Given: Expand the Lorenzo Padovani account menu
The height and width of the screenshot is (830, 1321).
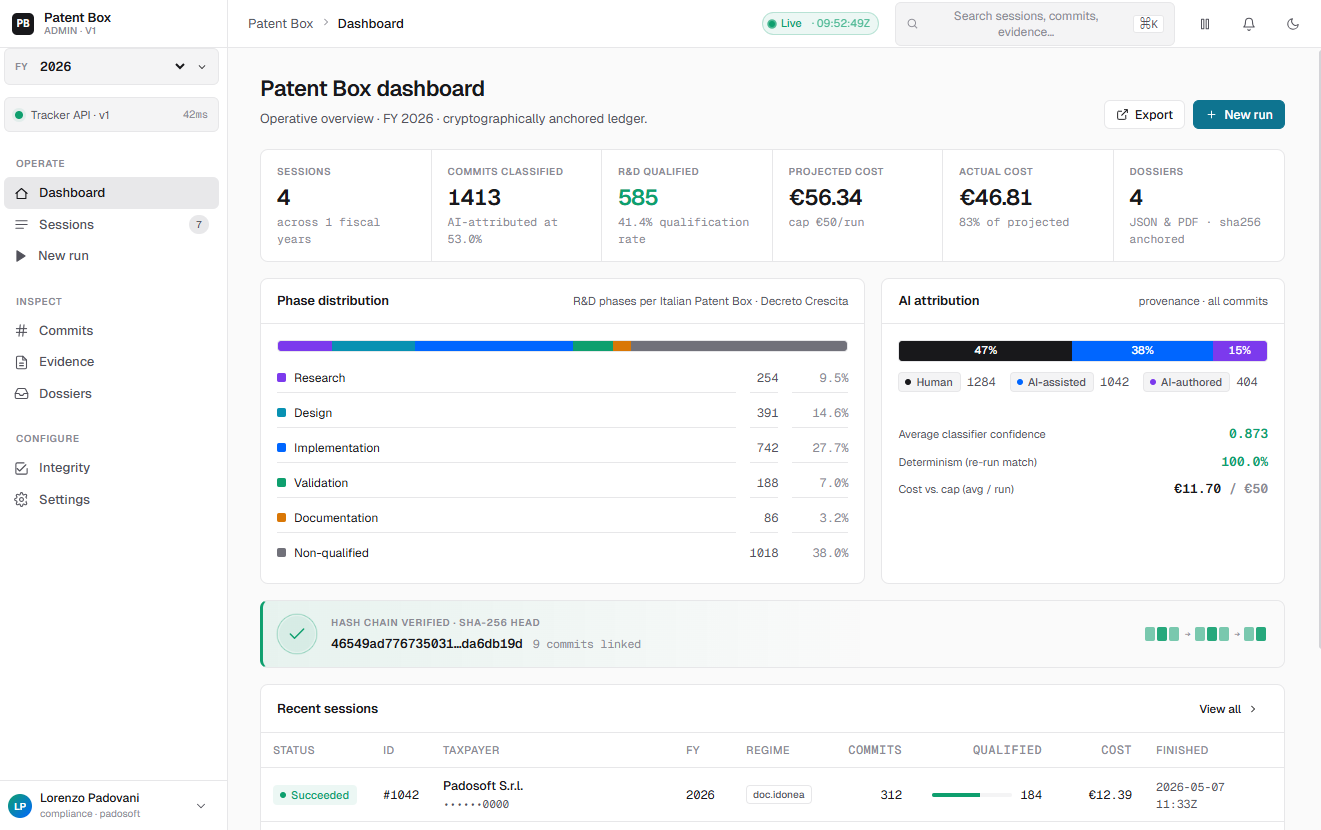Looking at the screenshot, I should (x=200, y=806).
